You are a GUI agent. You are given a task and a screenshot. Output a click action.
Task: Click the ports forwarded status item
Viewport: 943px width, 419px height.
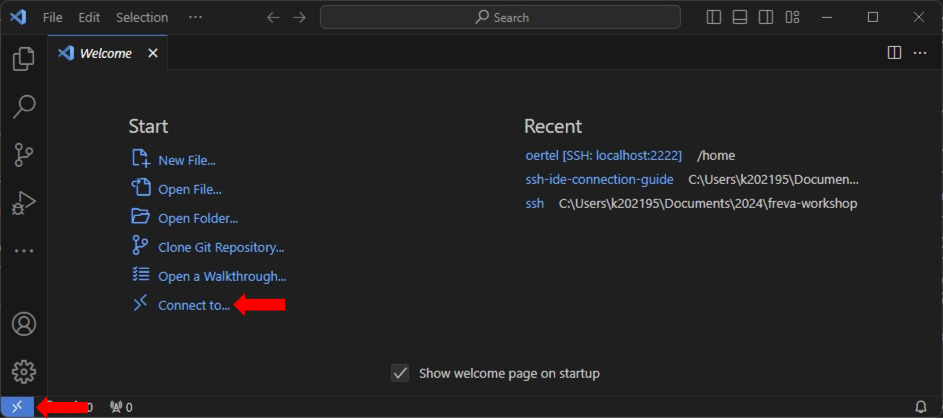click(x=121, y=408)
